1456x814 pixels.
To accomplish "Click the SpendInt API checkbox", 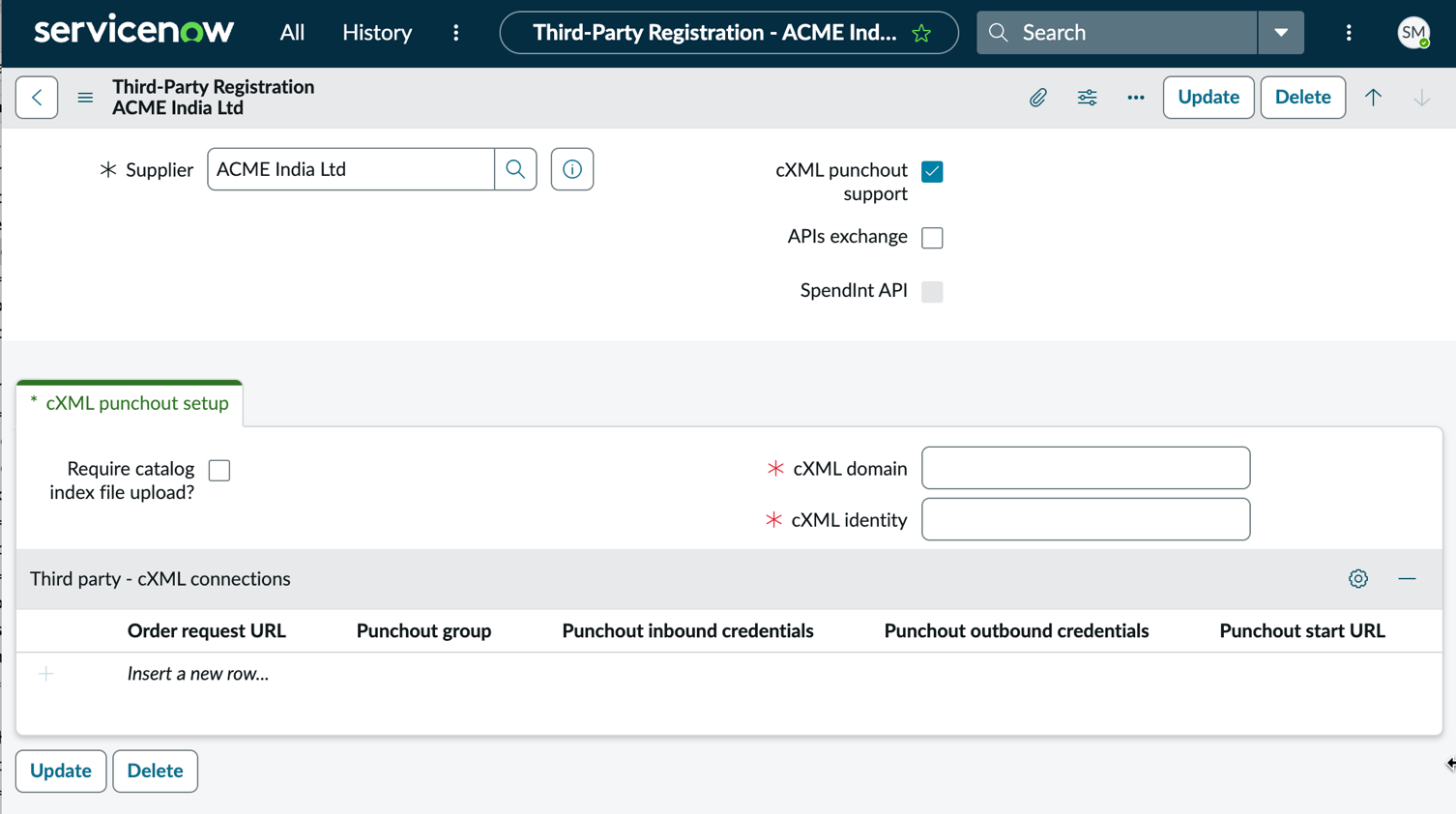I will click(x=932, y=291).
